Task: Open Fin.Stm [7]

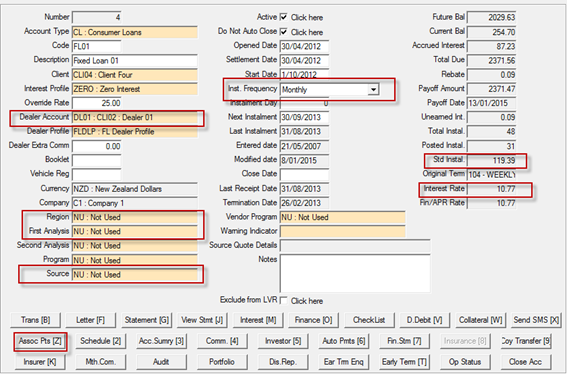Action: tap(404, 341)
